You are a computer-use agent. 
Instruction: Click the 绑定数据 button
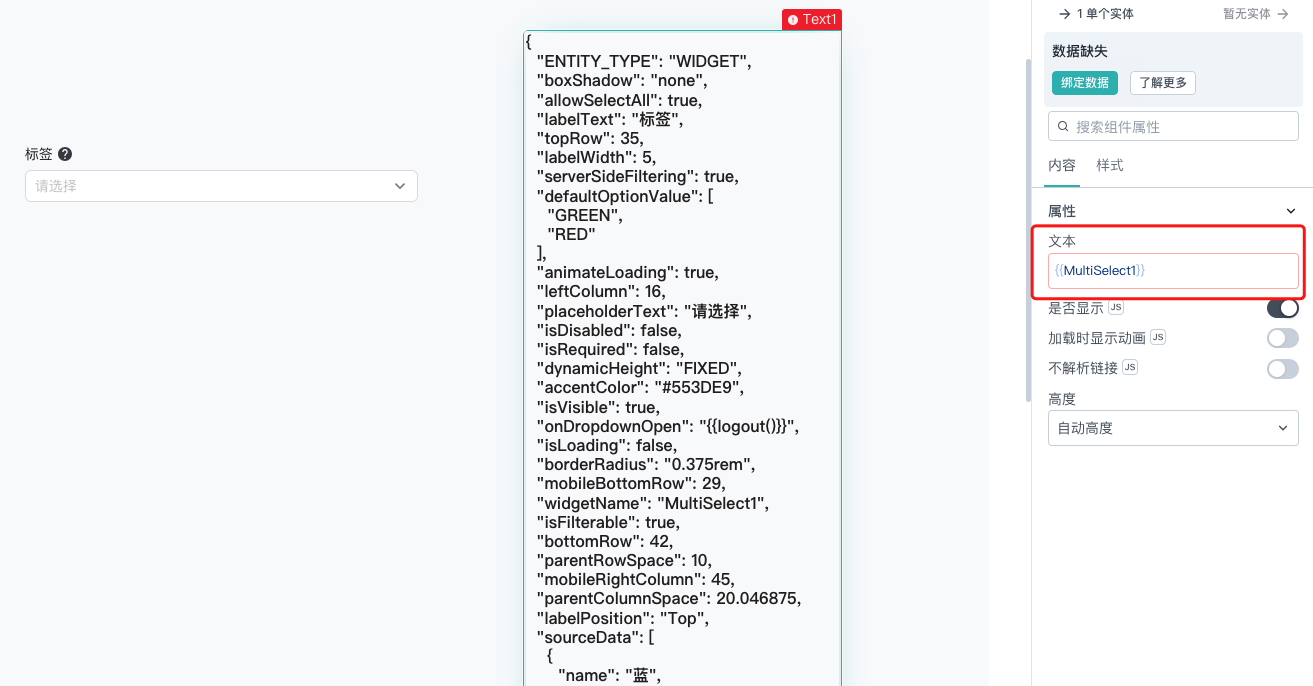click(x=1085, y=83)
